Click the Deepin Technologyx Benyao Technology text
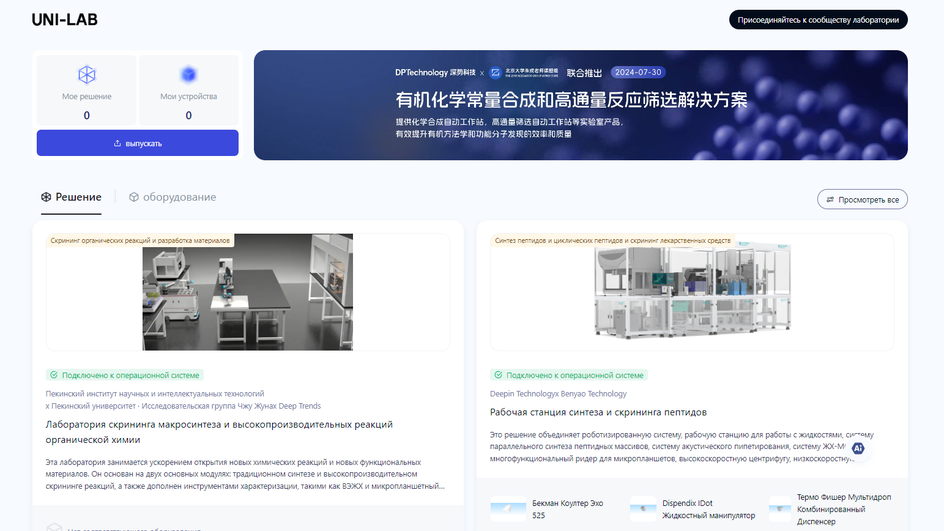The height and width of the screenshot is (531, 944). (x=558, y=394)
